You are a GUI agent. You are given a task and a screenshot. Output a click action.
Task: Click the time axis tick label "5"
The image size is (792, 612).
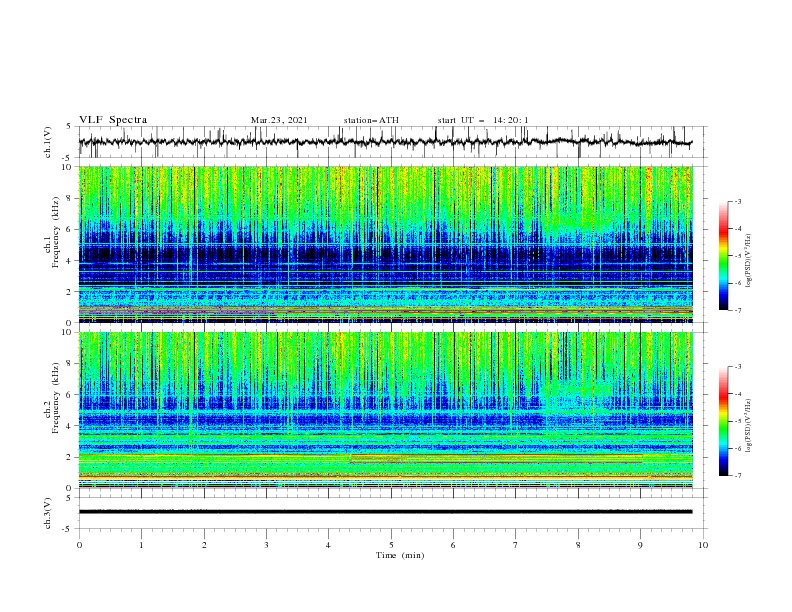coord(391,545)
